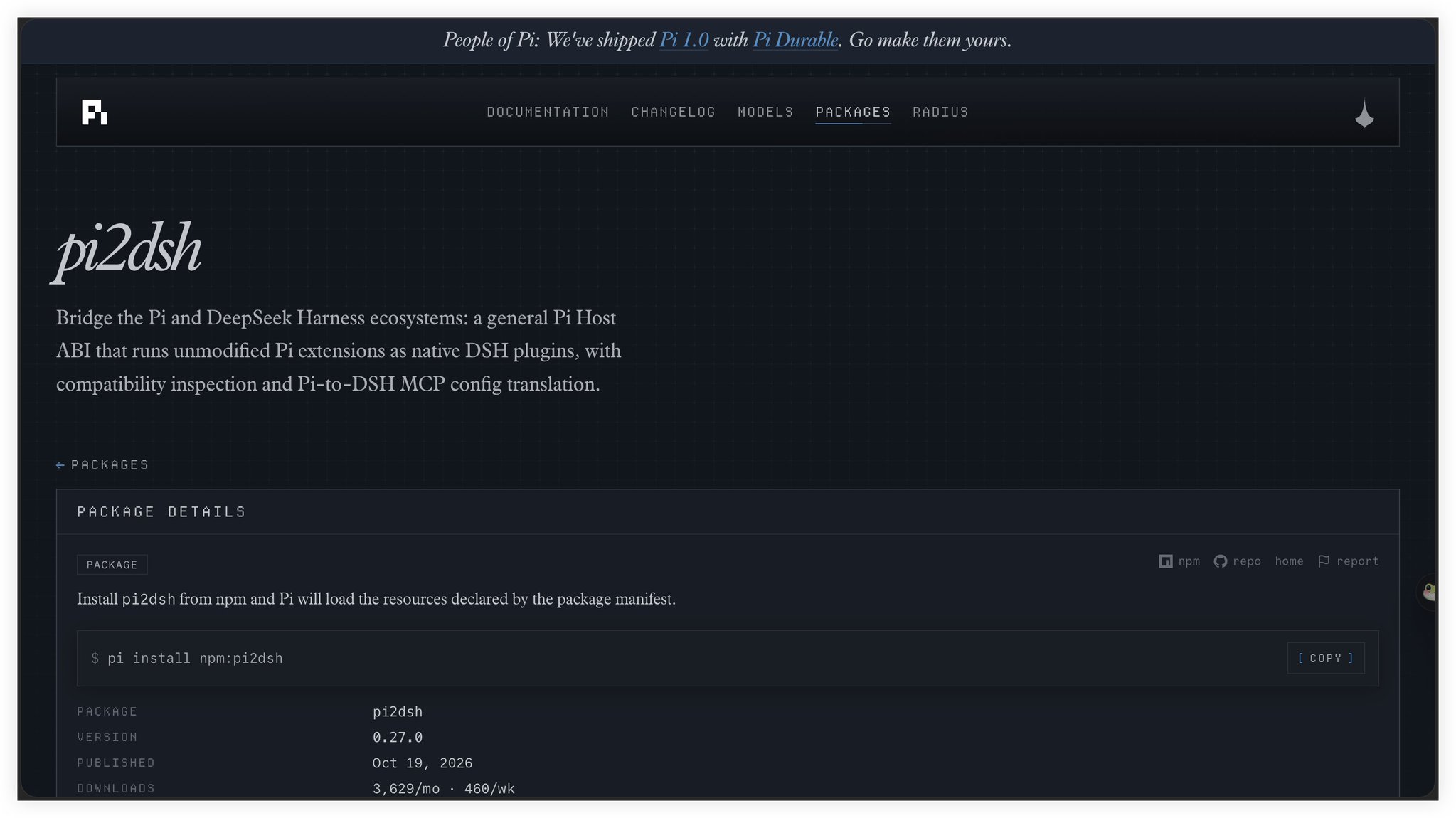This screenshot has width=1456, height=818.
Task: Go back via the PACKAGES link
Action: click(110, 465)
